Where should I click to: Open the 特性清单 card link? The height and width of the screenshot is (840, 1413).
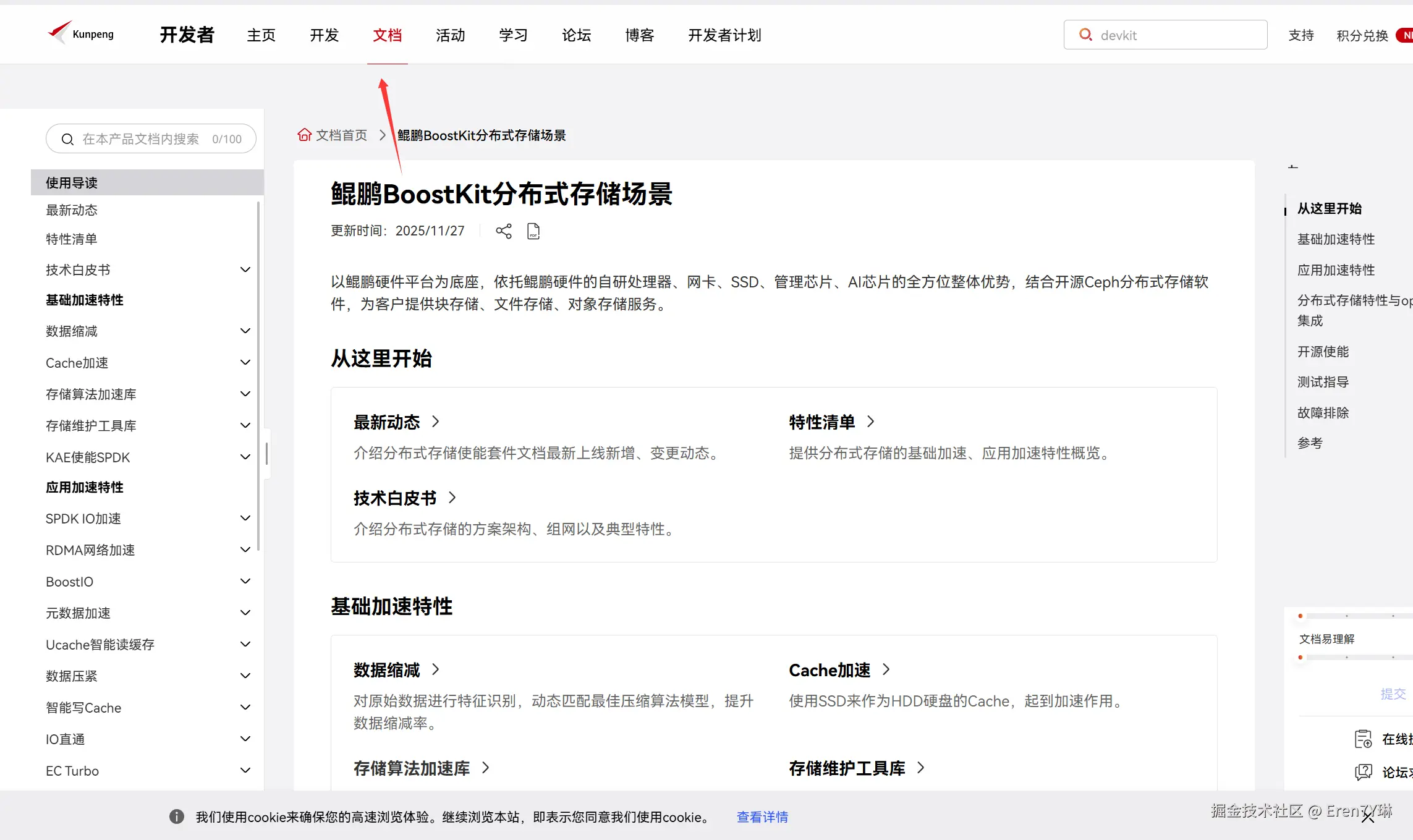tap(822, 422)
